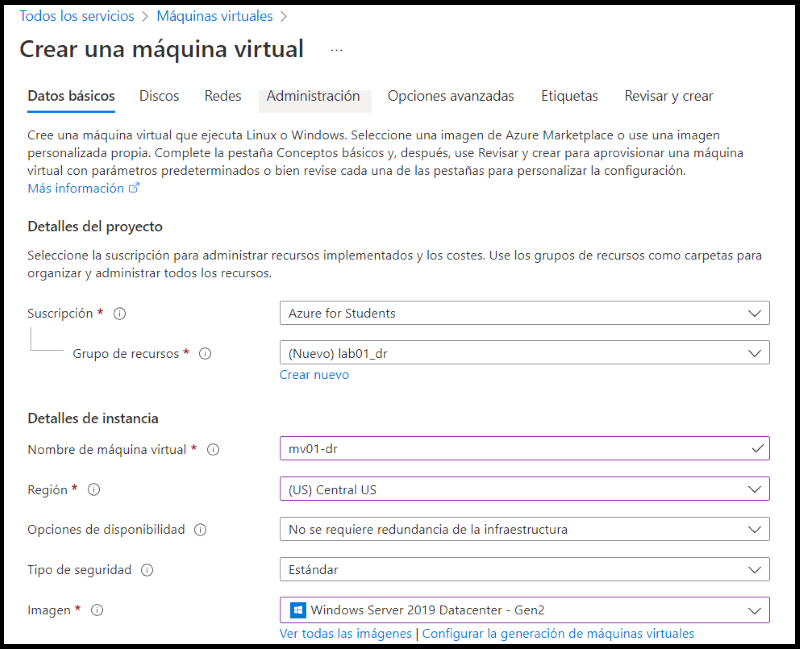Open the Región dropdown showing Central US
This screenshot has width=800, height=650.
coord(524,489)
